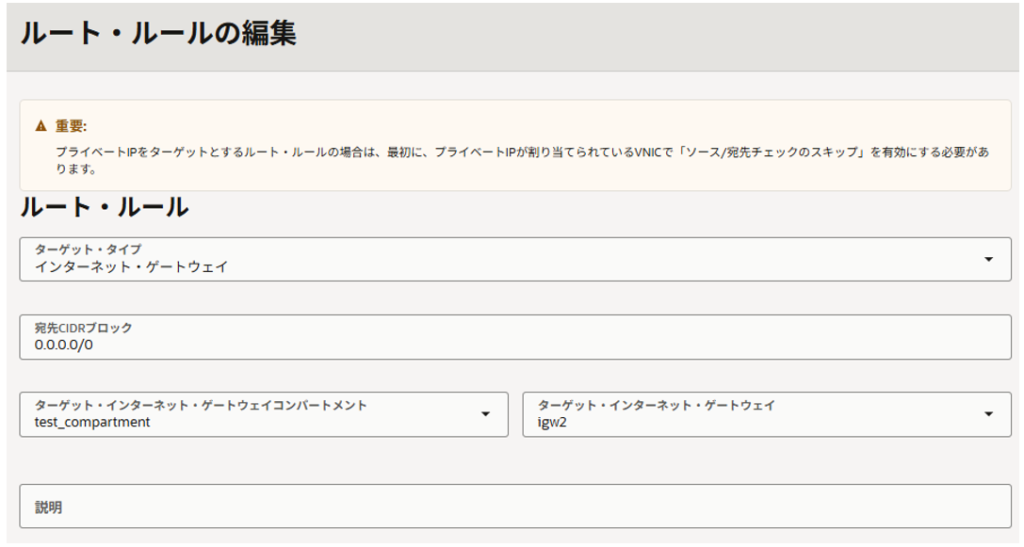The width and height of the screenshot is (1024, 547).
Task: Expand the ターゲット・タイプ dropdown arrow
Action: point(988,259)
